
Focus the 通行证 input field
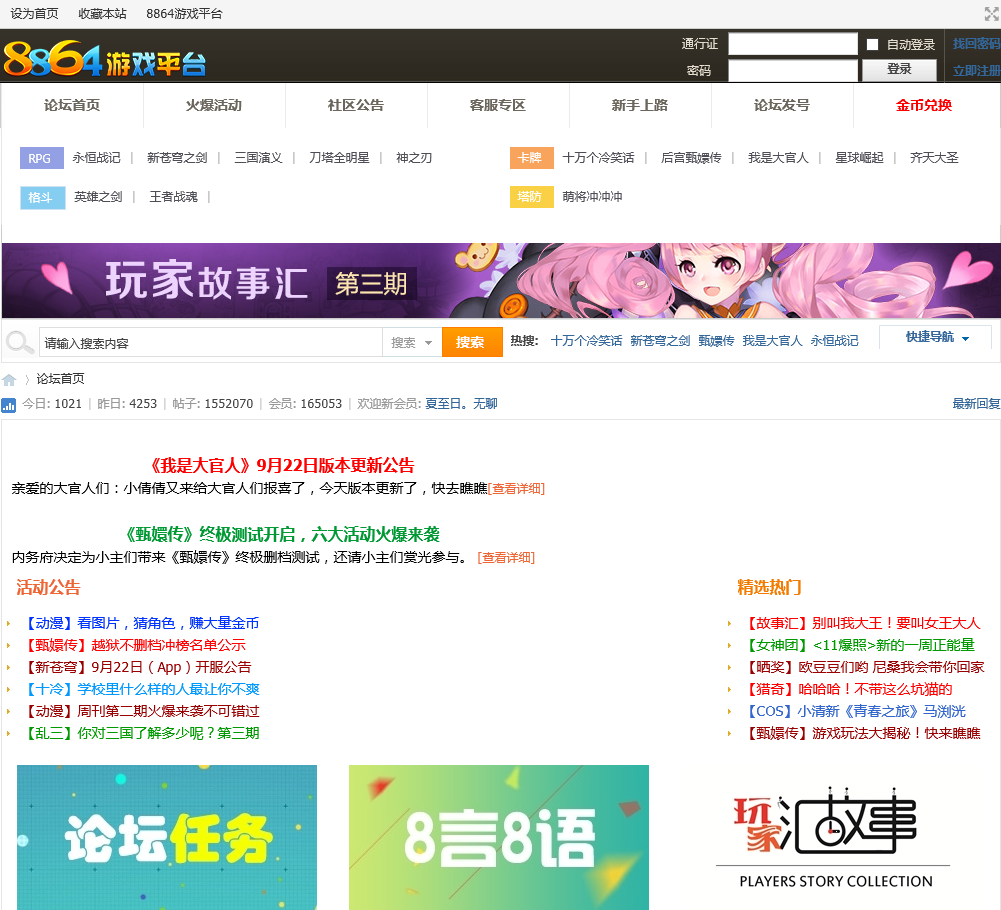tap(793, 44)
